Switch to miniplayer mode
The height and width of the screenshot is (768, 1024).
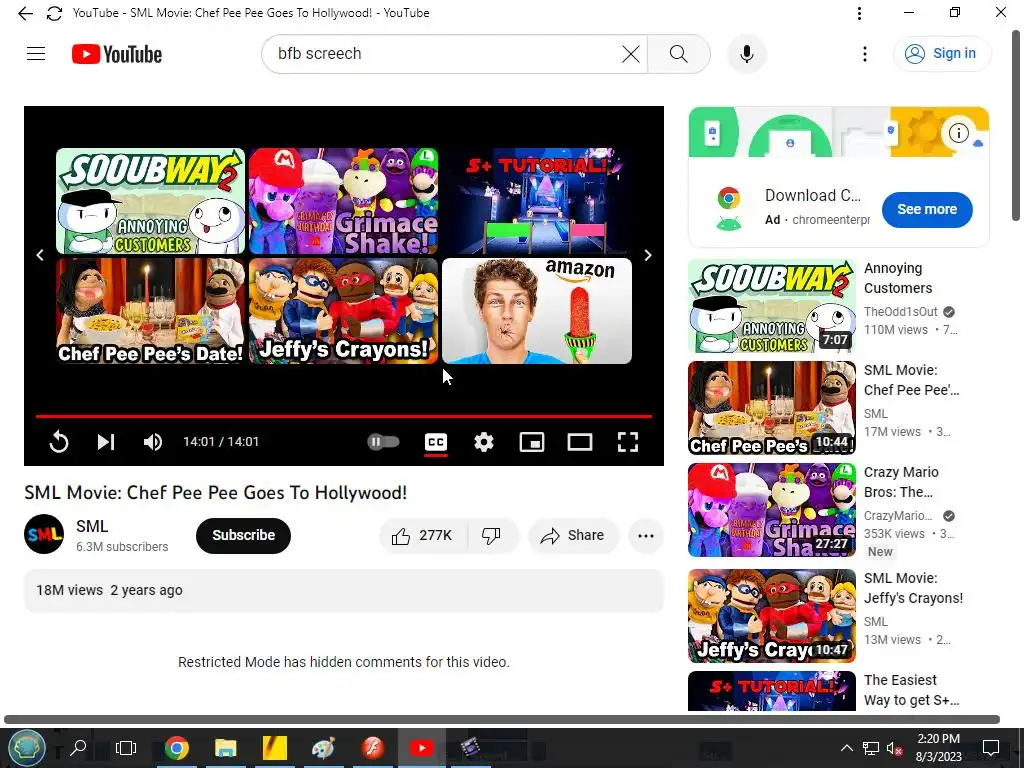point(532,442)
